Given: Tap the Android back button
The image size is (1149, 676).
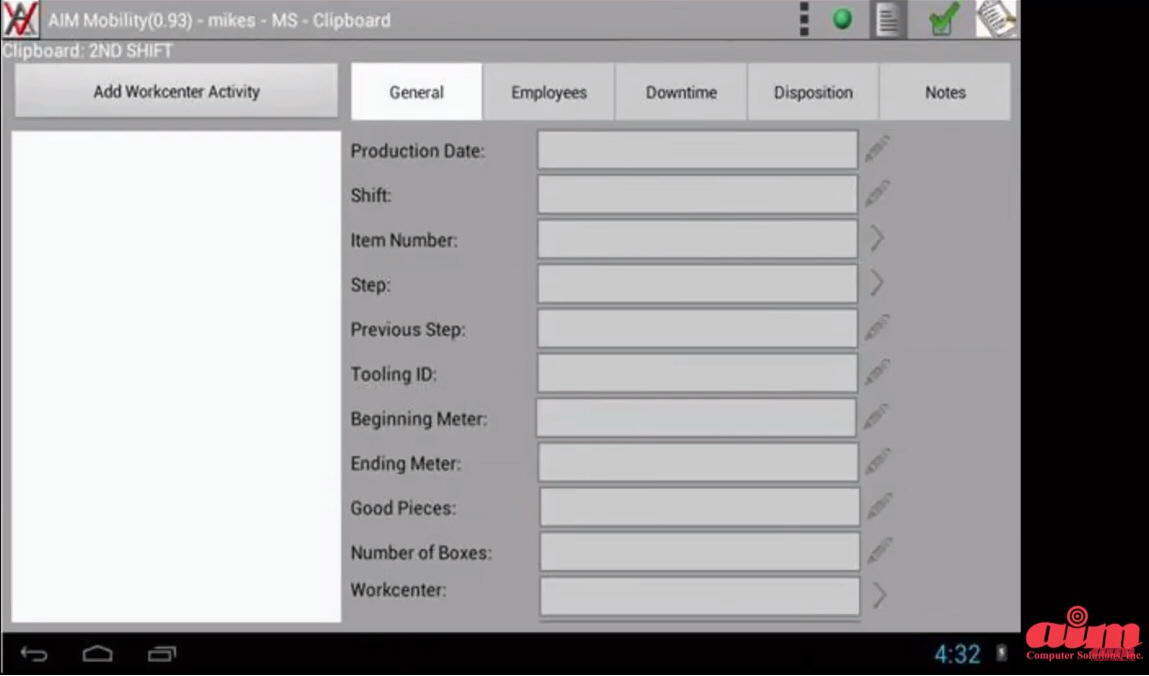Looking at the screenshot, I should coord(34,653).
